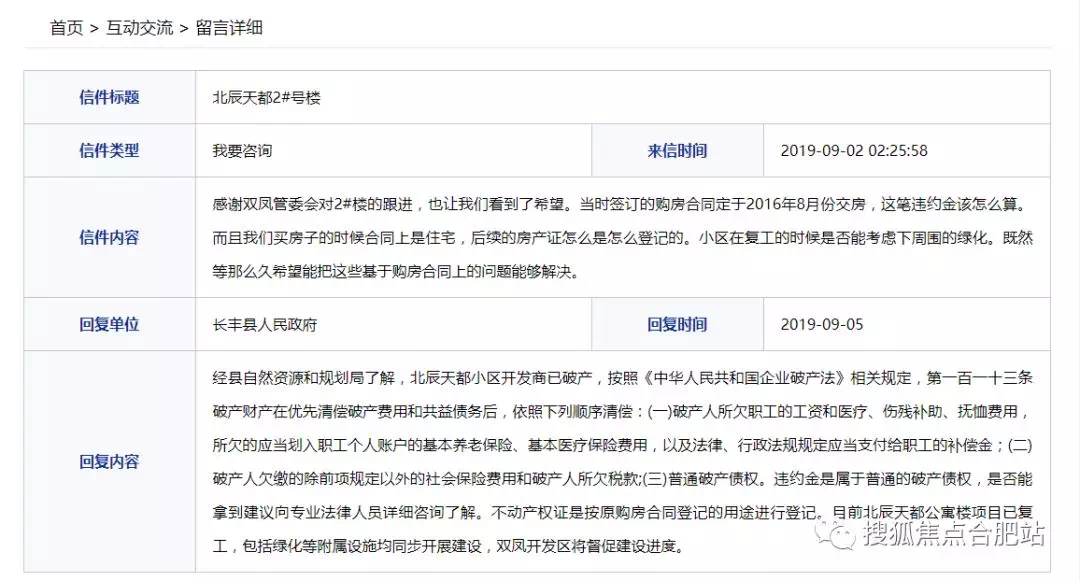Image resolution: width=1080 pixels, height=581 pixels.
Task: Select the 来信时间 label cell
Action: click(677, 151)
